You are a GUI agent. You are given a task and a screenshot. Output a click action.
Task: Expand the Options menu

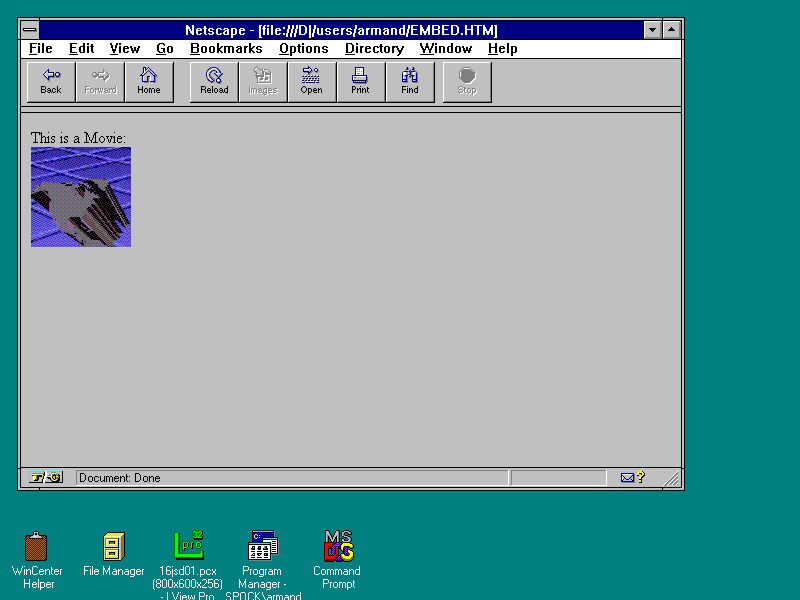click(x=303, y=48)
